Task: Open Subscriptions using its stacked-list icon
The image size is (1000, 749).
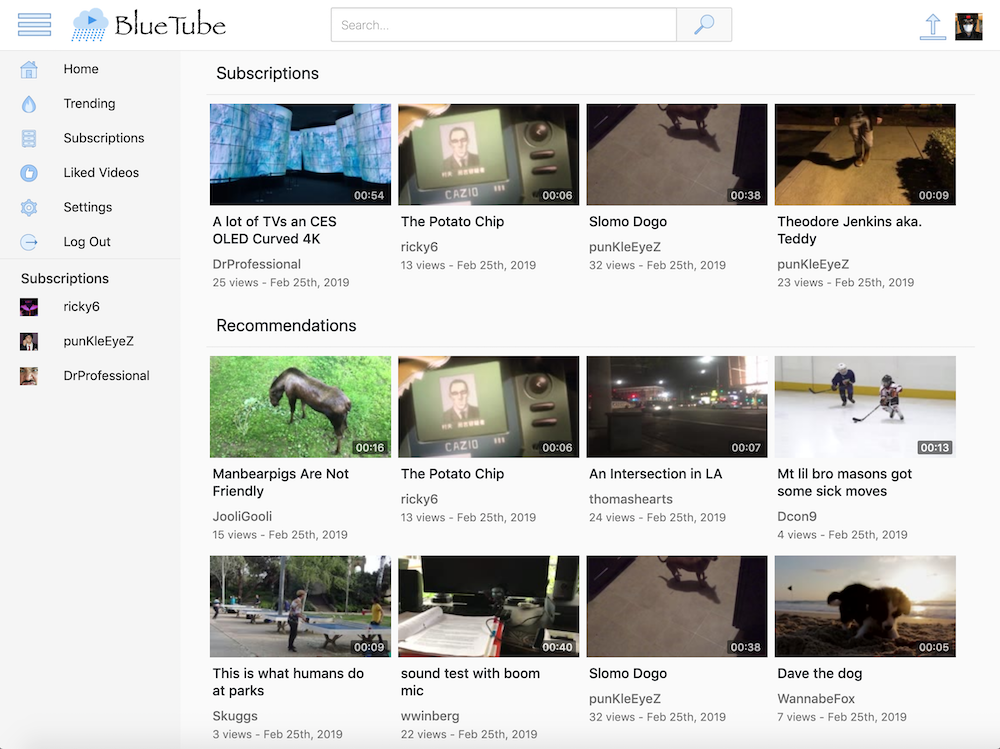Action: [29, 138]
